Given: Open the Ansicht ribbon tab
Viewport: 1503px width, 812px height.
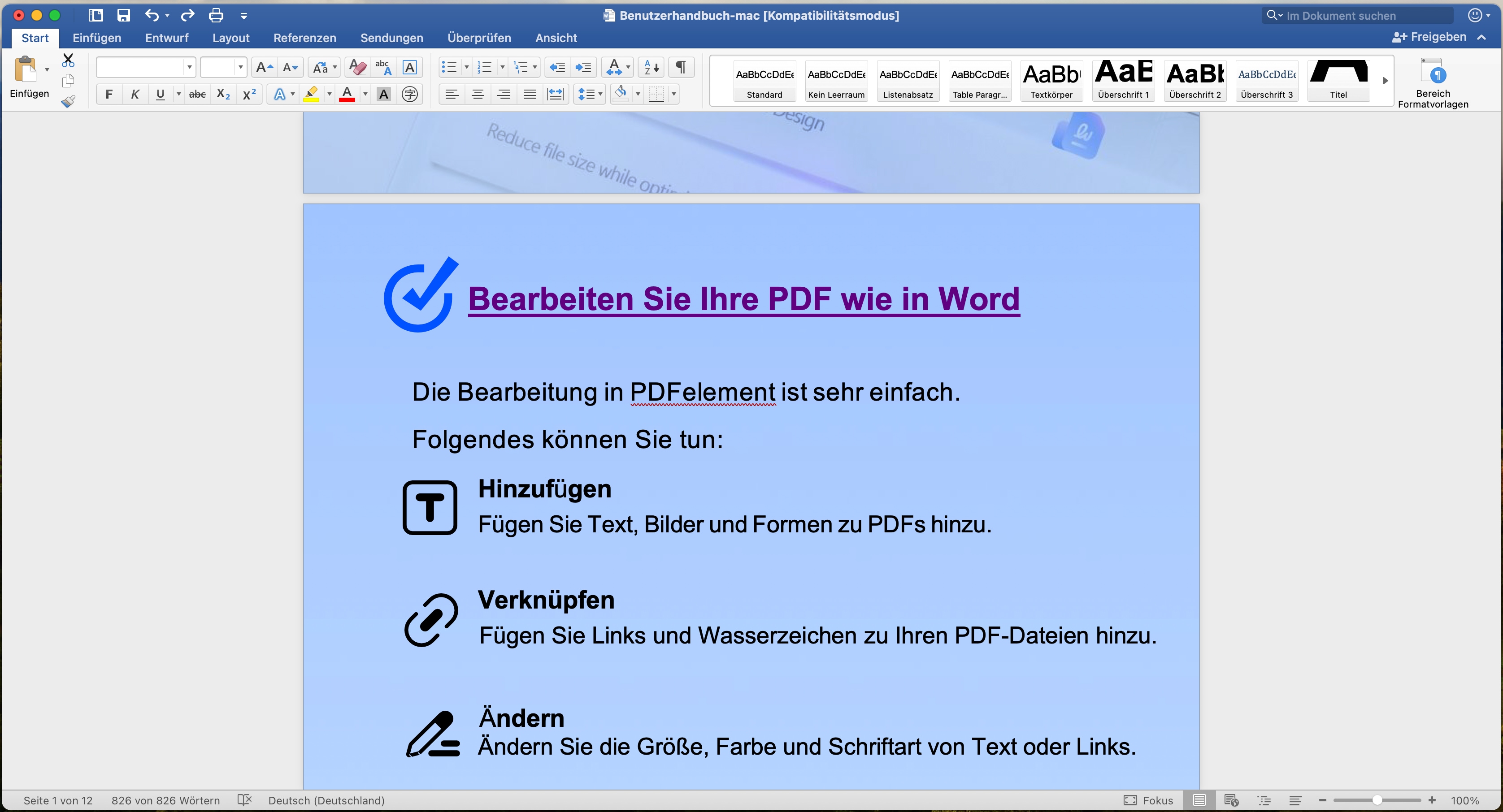Looking at the screenshot, I should point(556,38).
